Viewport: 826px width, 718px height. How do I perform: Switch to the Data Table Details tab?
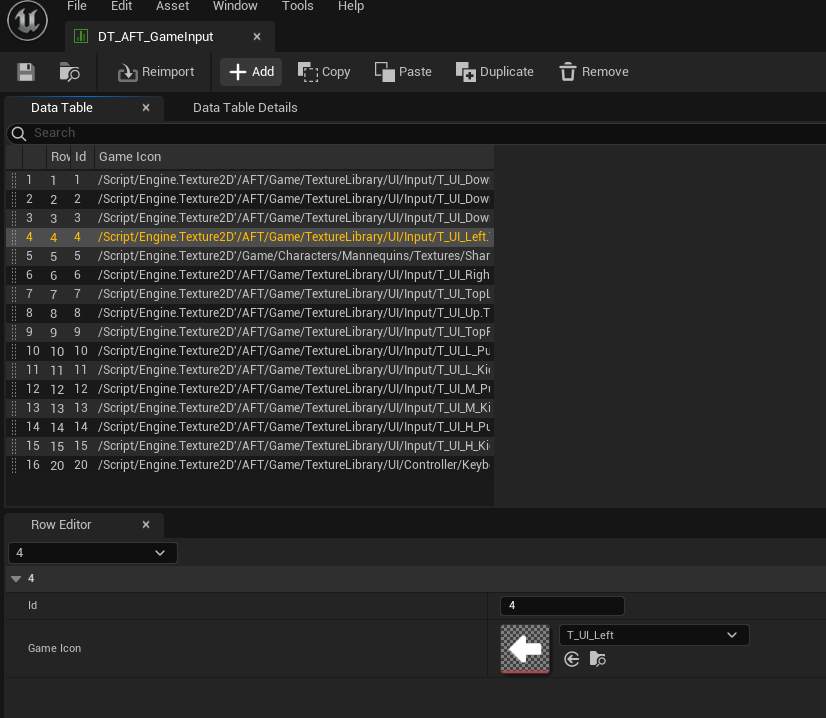244,107
